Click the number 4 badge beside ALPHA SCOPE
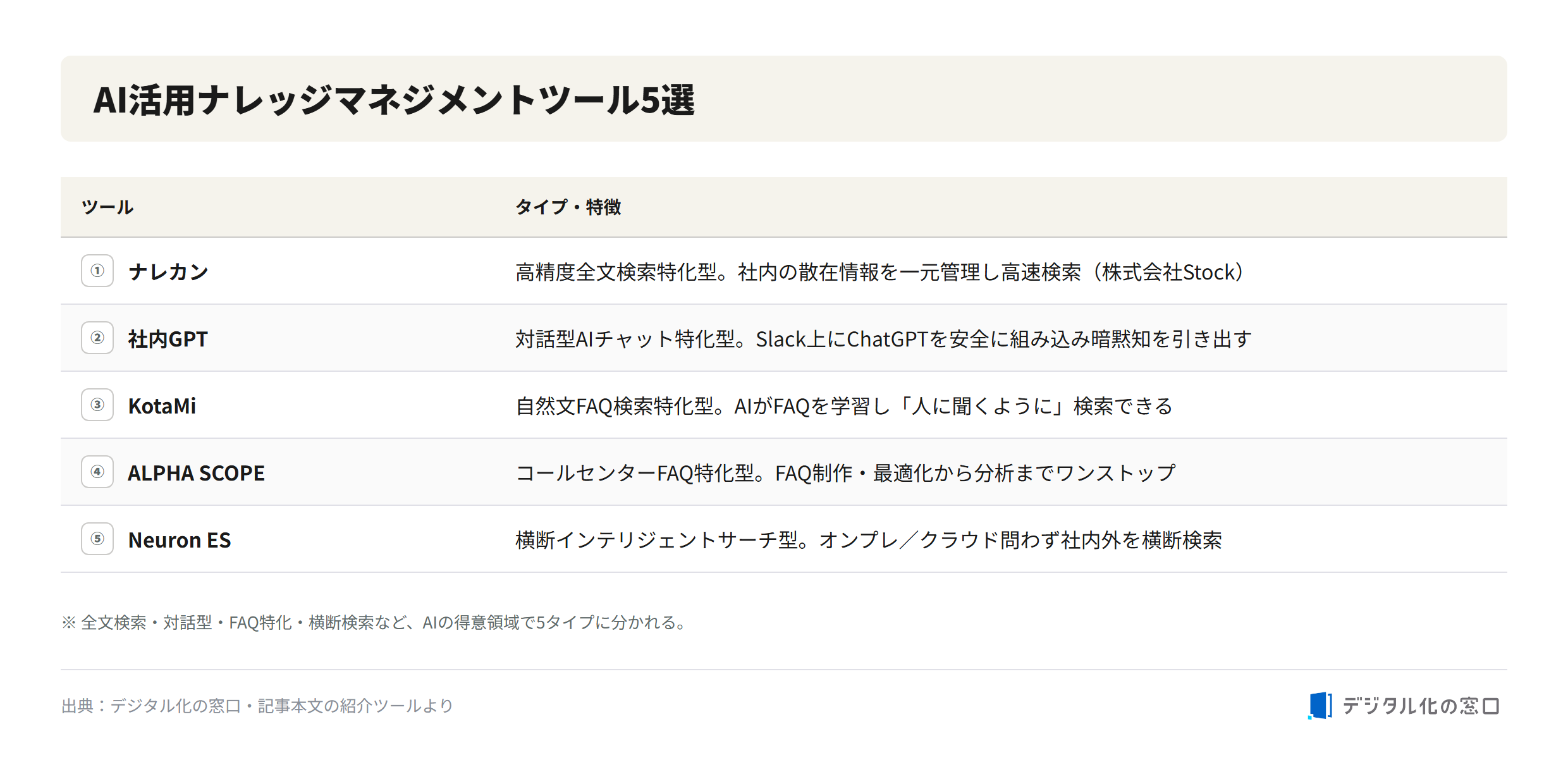 pos(97,472)
